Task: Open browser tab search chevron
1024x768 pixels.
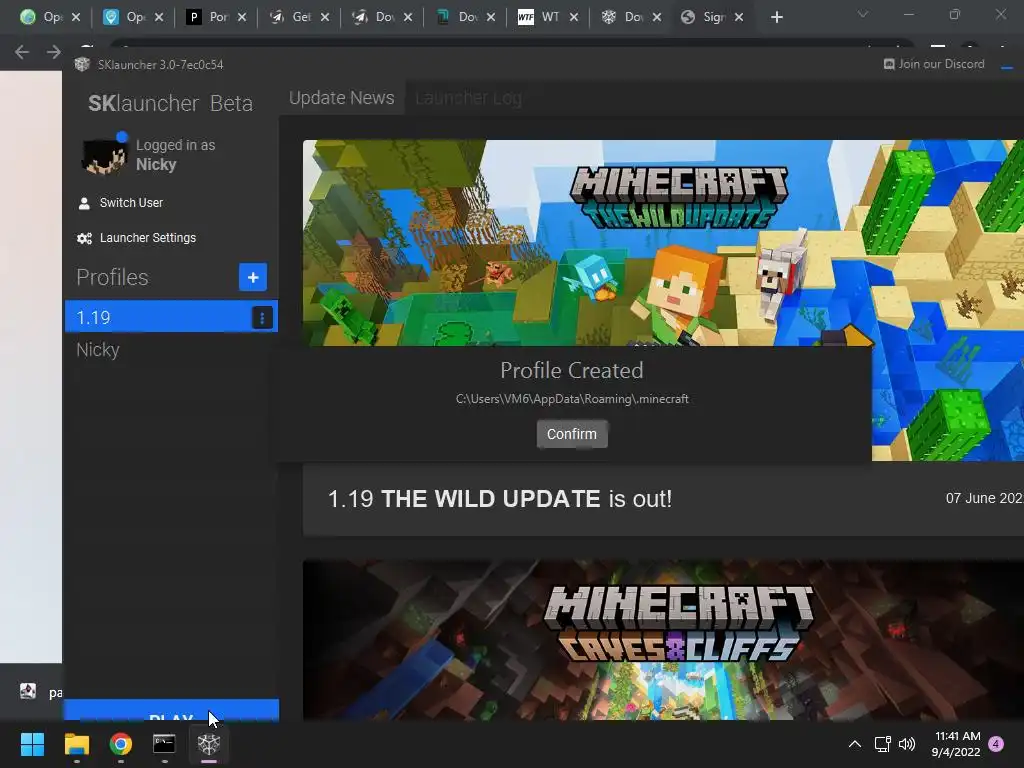Action: tap(863, 14)
